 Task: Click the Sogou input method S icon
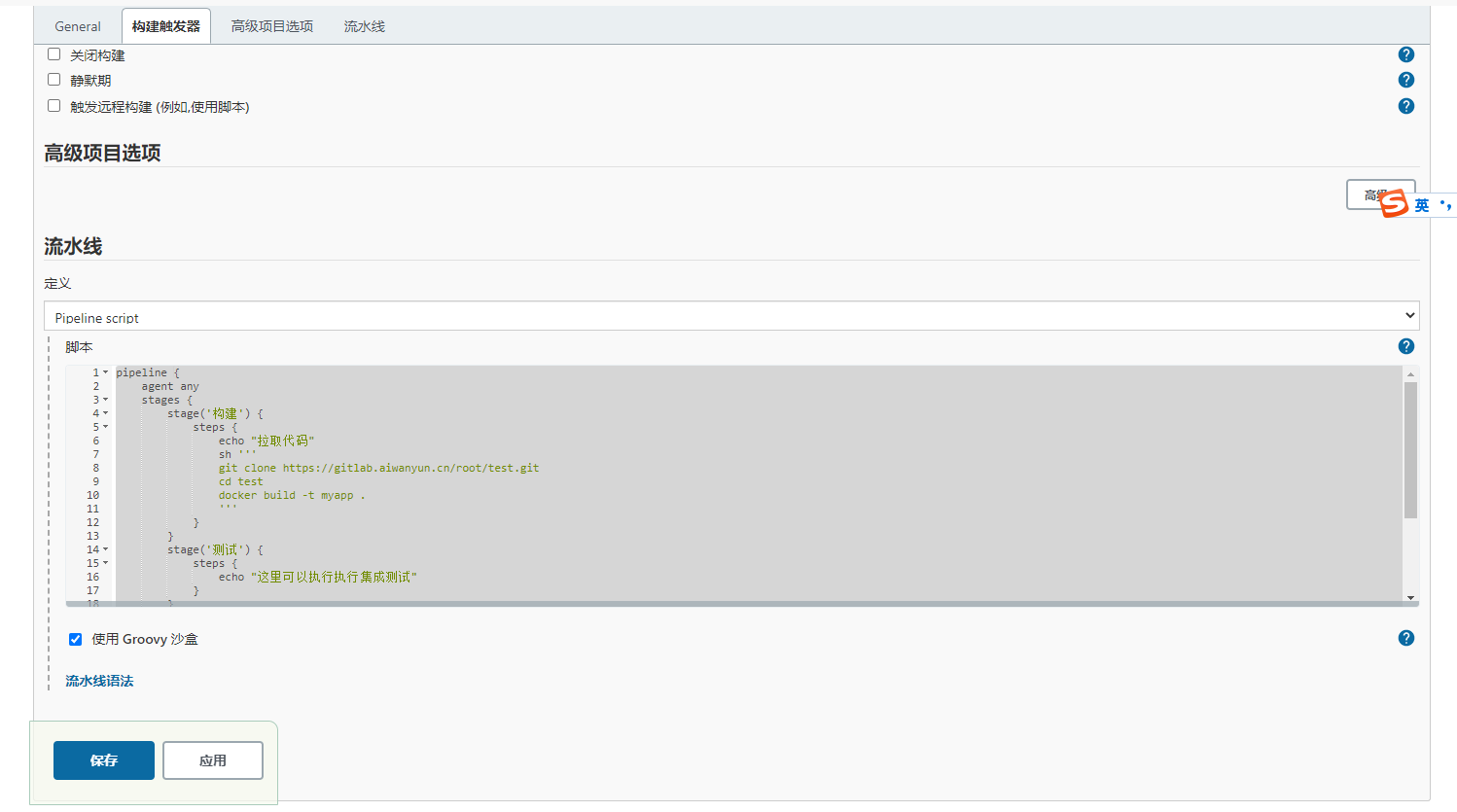(x=1394, y=203)
